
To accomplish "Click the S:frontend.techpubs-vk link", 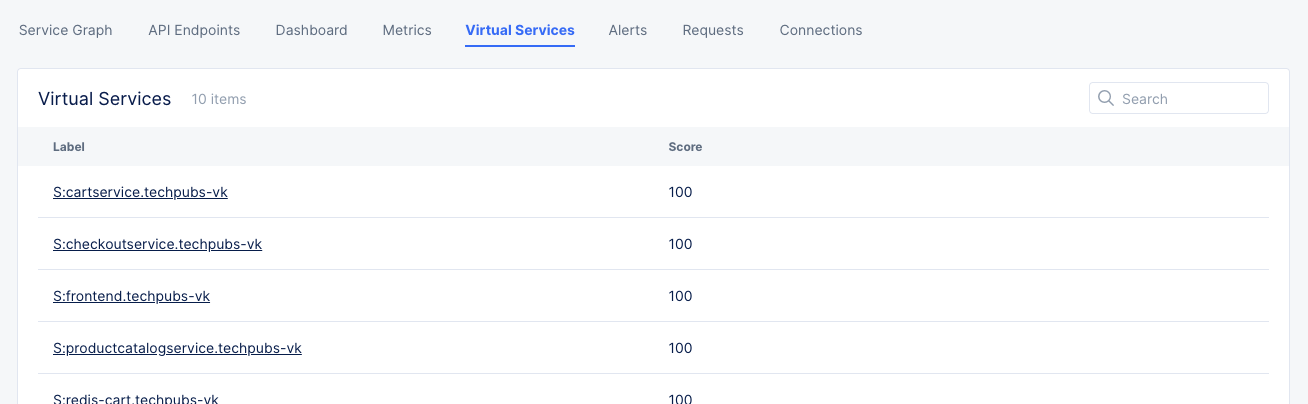I will pyautogui.click(x=131, y=296).
